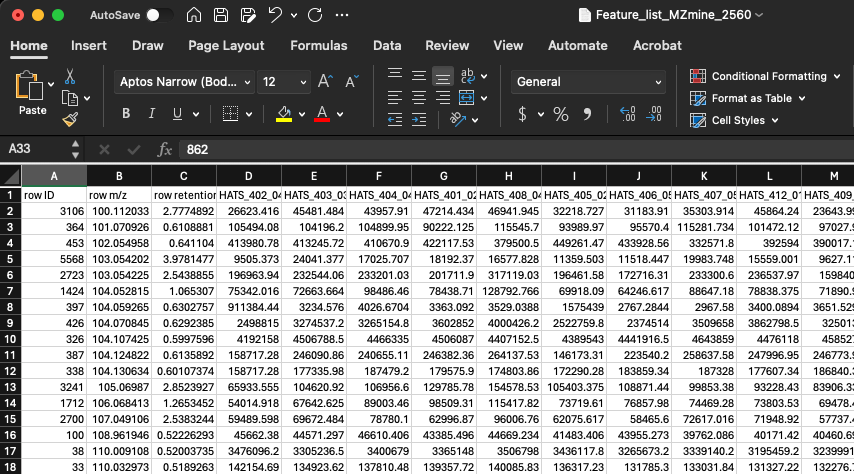This screenshot has width=854, height=474.
Task: Toggle wrap text
Action: pyautogui.click(x=467, y=76)
